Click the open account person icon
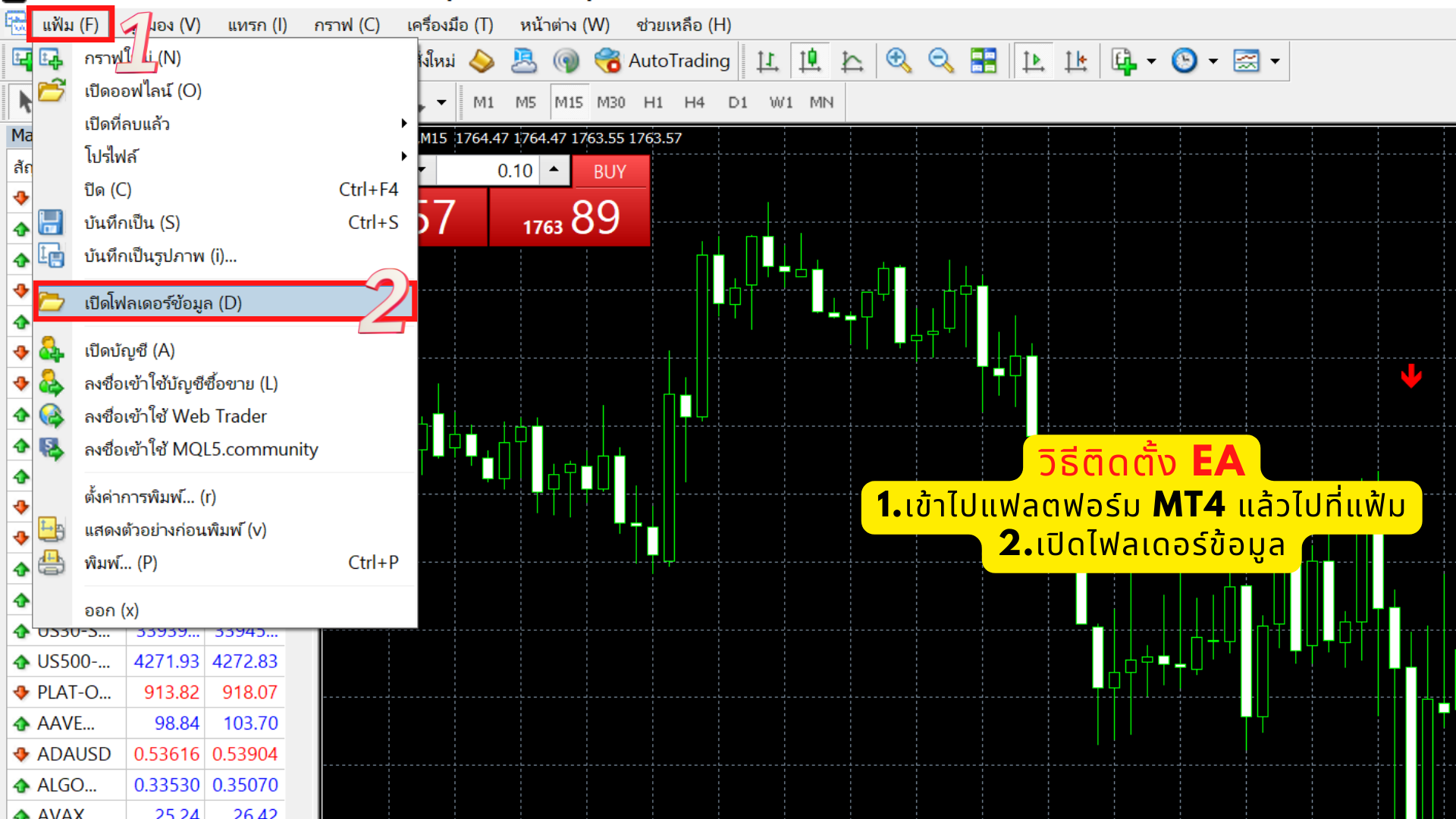The image size is (1456, 819). point(52,350)
